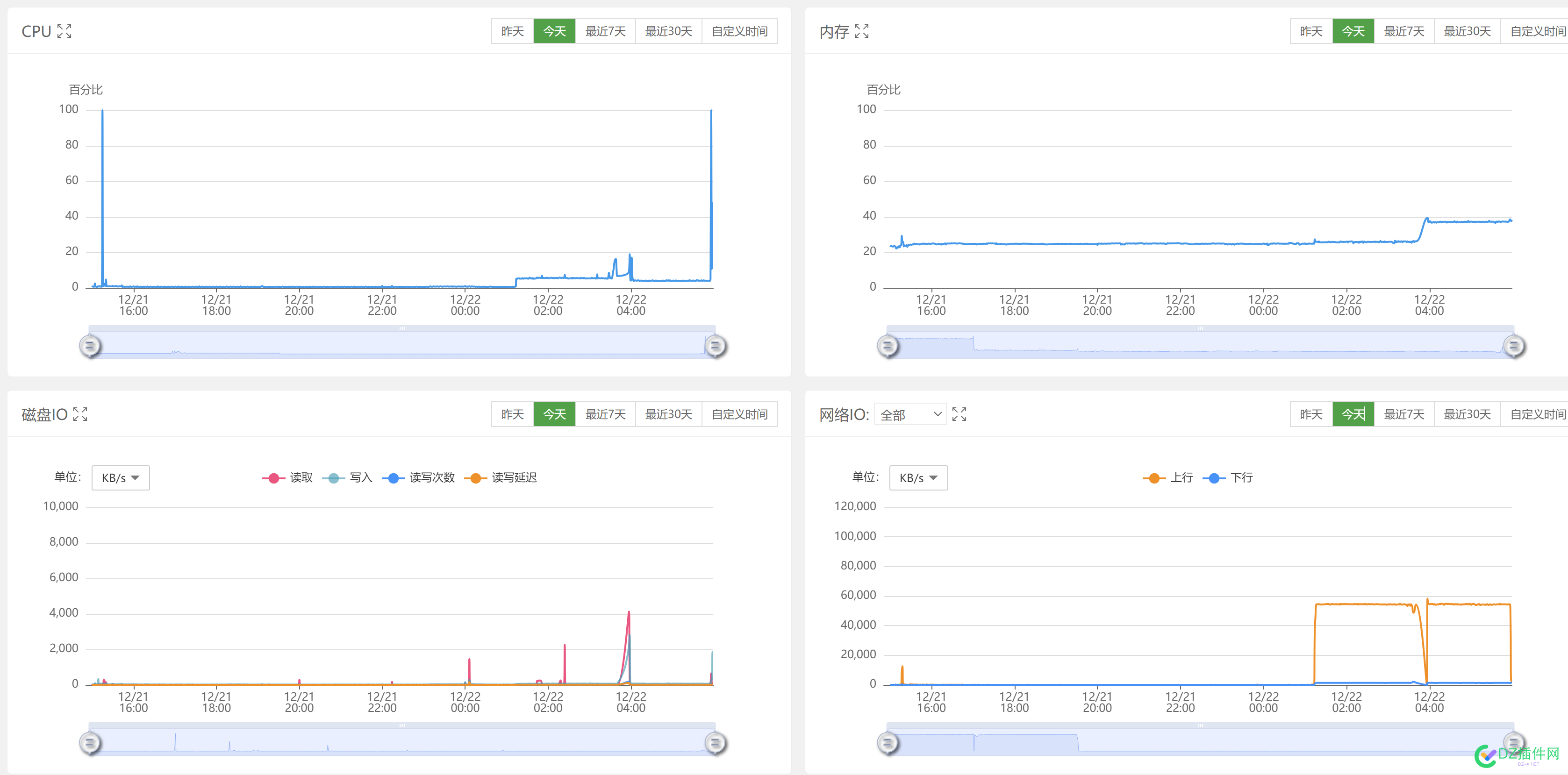Click the 磁盘IO panel title text

(x=44, y=415)
